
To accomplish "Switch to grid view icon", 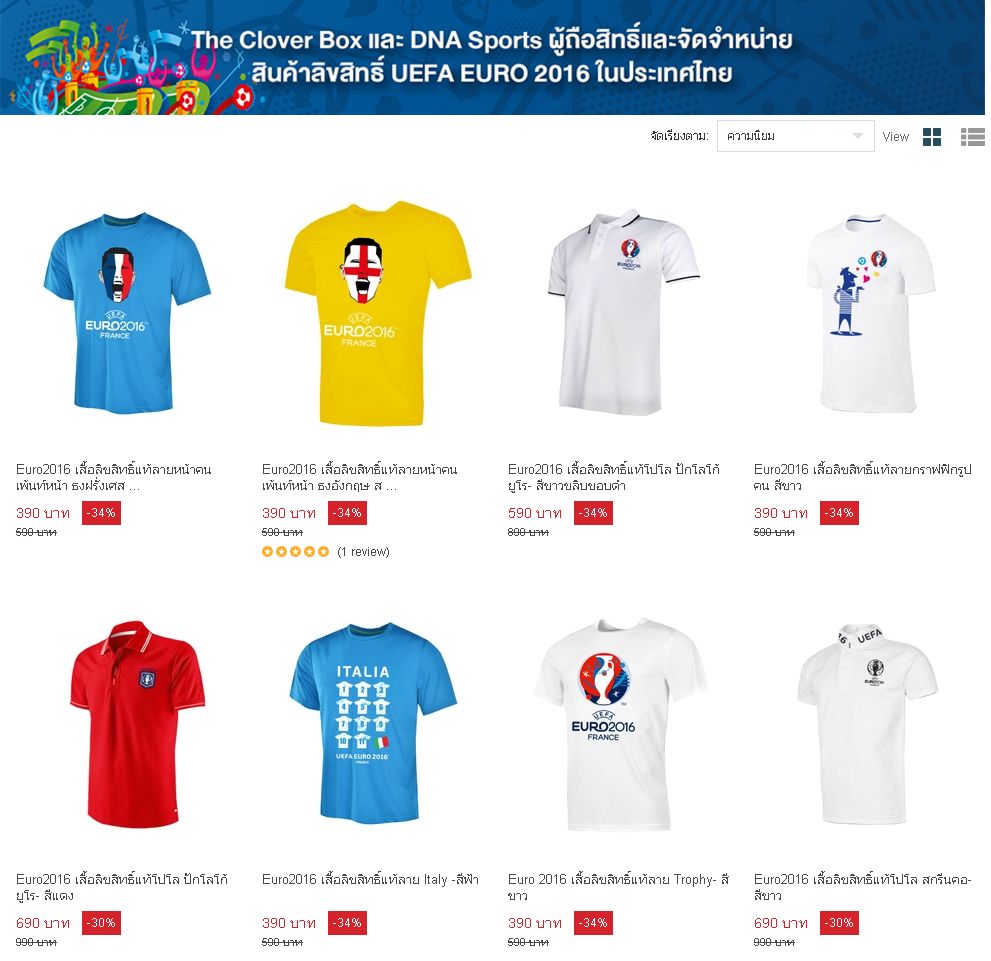I will click(932, 136).
